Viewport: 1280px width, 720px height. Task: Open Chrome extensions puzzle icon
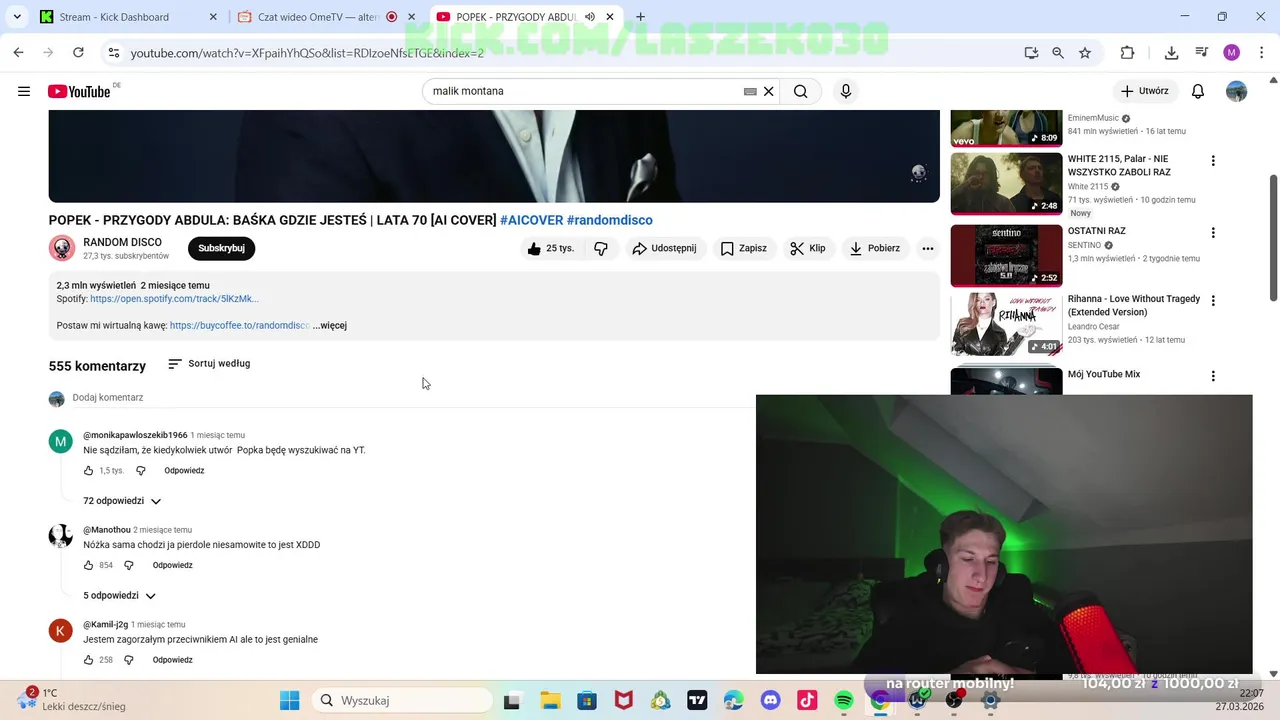pyautogui.click(x=1128, y=53)
